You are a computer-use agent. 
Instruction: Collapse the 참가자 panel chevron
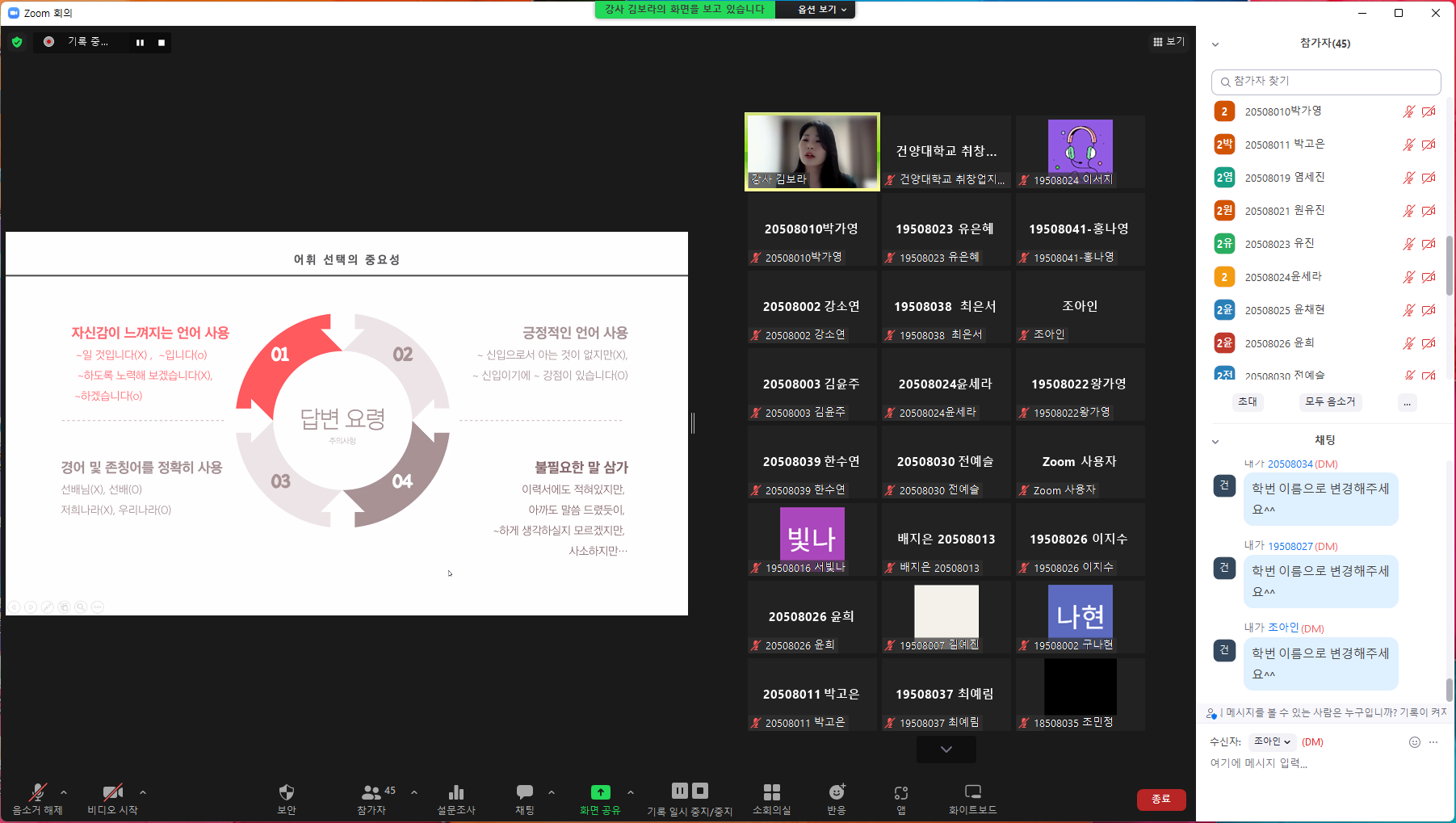1215,44
